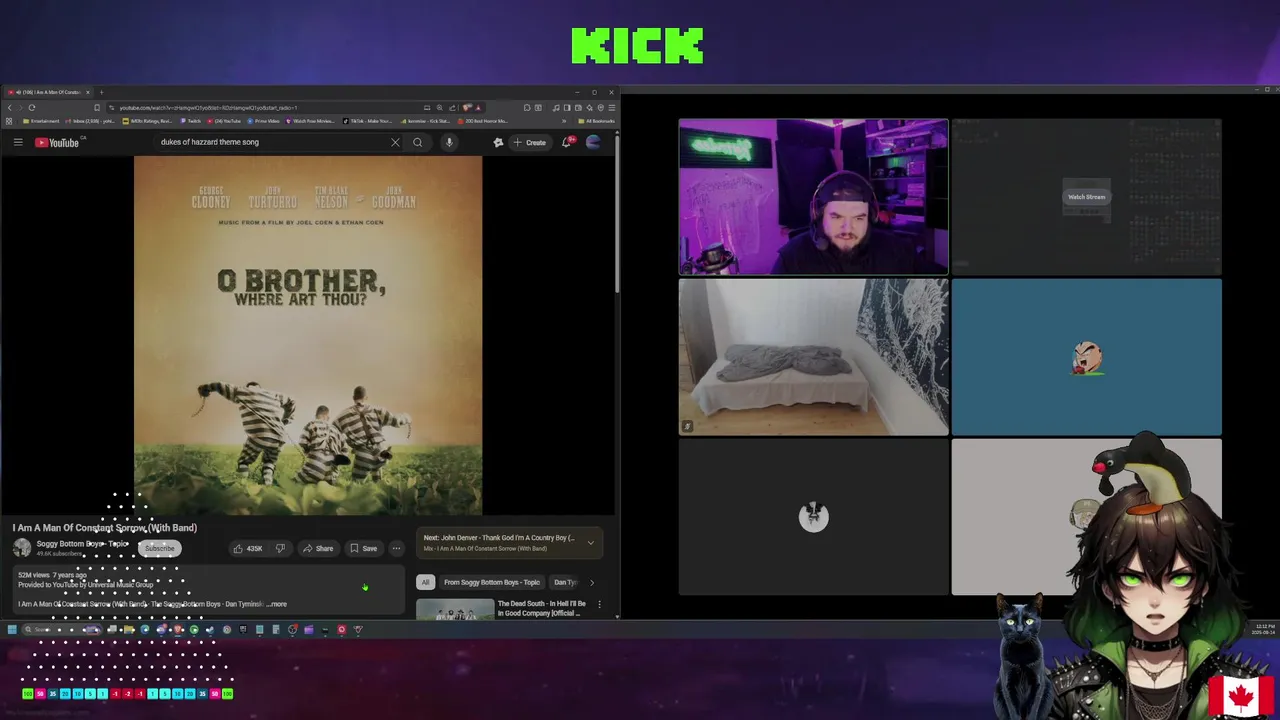Go to YouTube home via logo
The image size is (1280, 720).
(x=57, y=142)
